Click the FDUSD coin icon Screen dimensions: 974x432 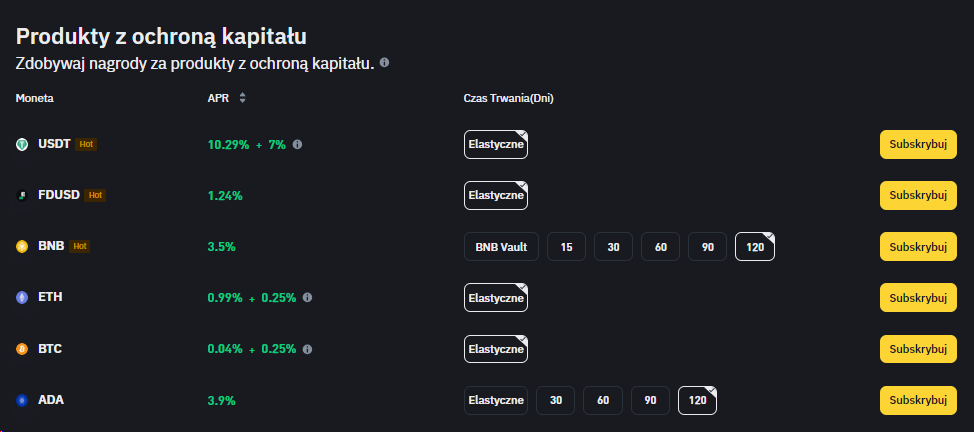22,195
